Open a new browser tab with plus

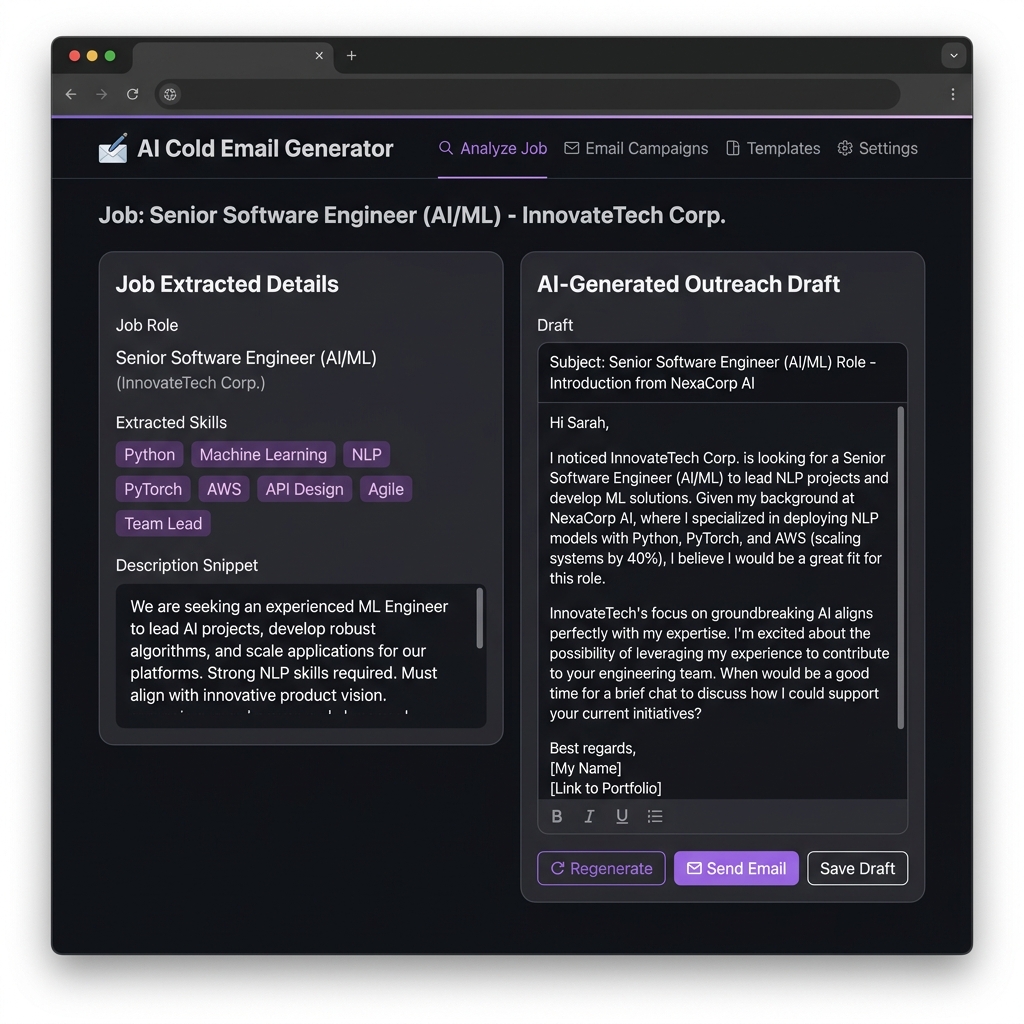click(351, 56)
